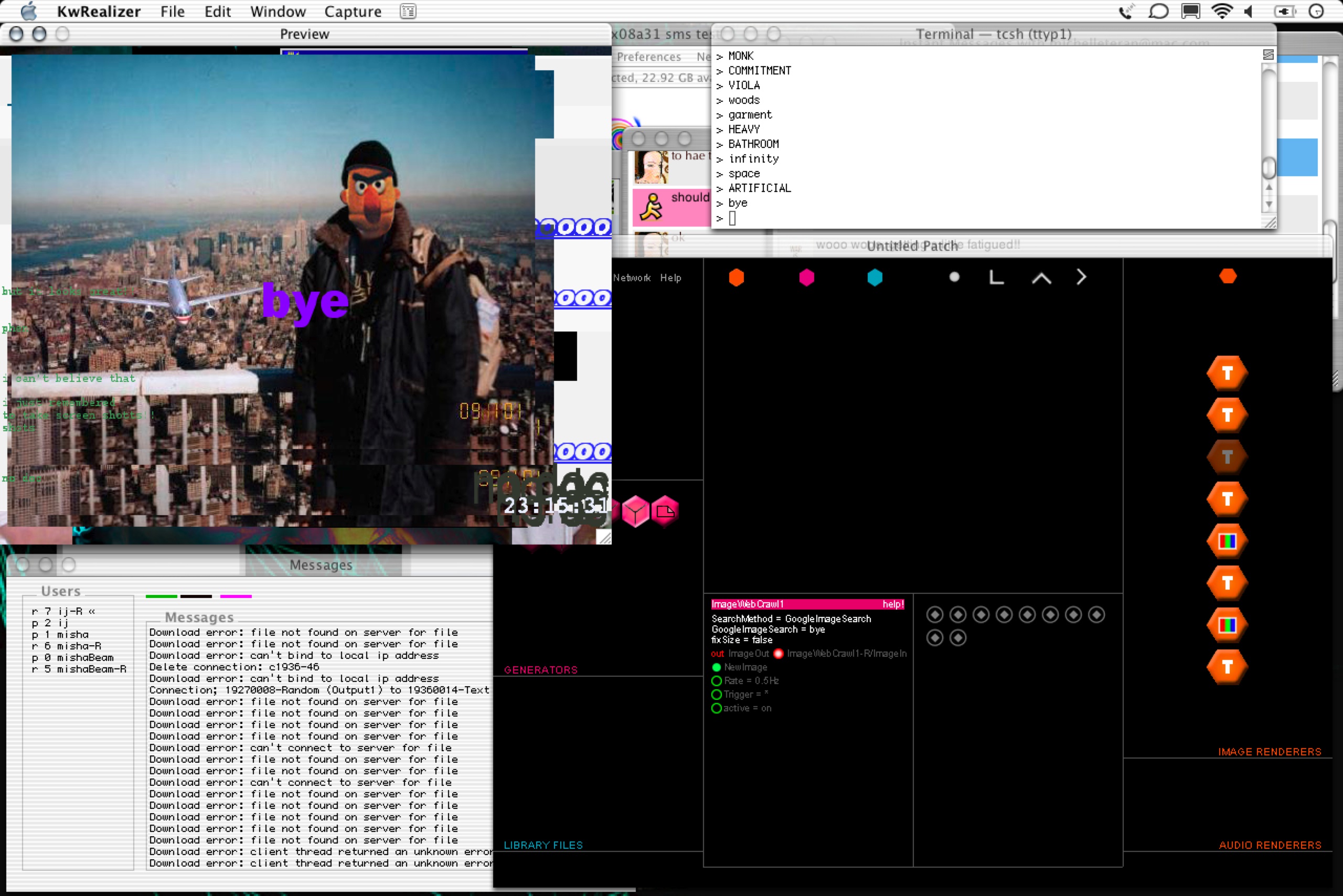The width and height of the screenshot is (1343, 896).
Task: Click the GENERATORS panel label
Action: (541, 670)
